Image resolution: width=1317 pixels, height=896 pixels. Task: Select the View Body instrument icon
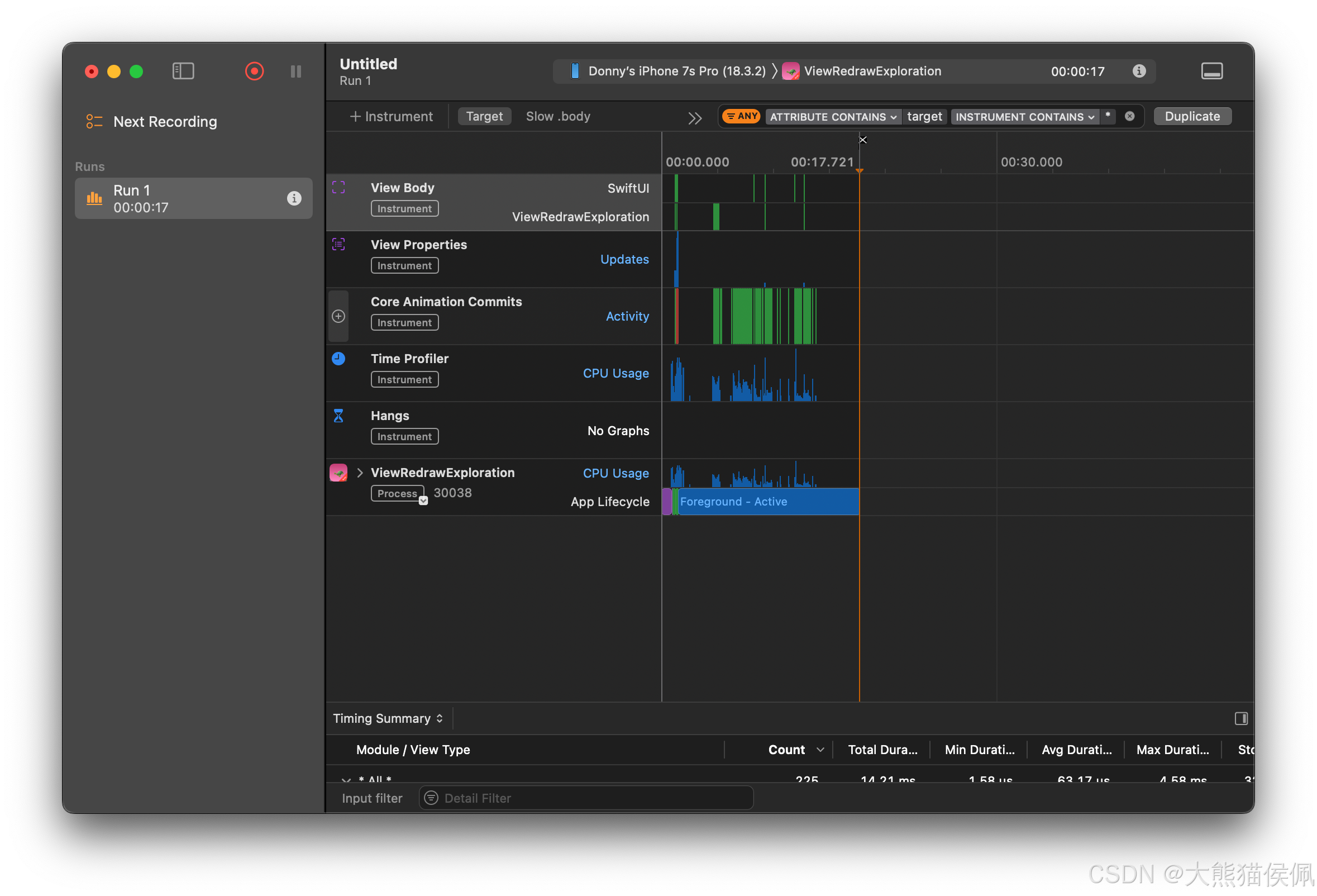coord(338,188)
